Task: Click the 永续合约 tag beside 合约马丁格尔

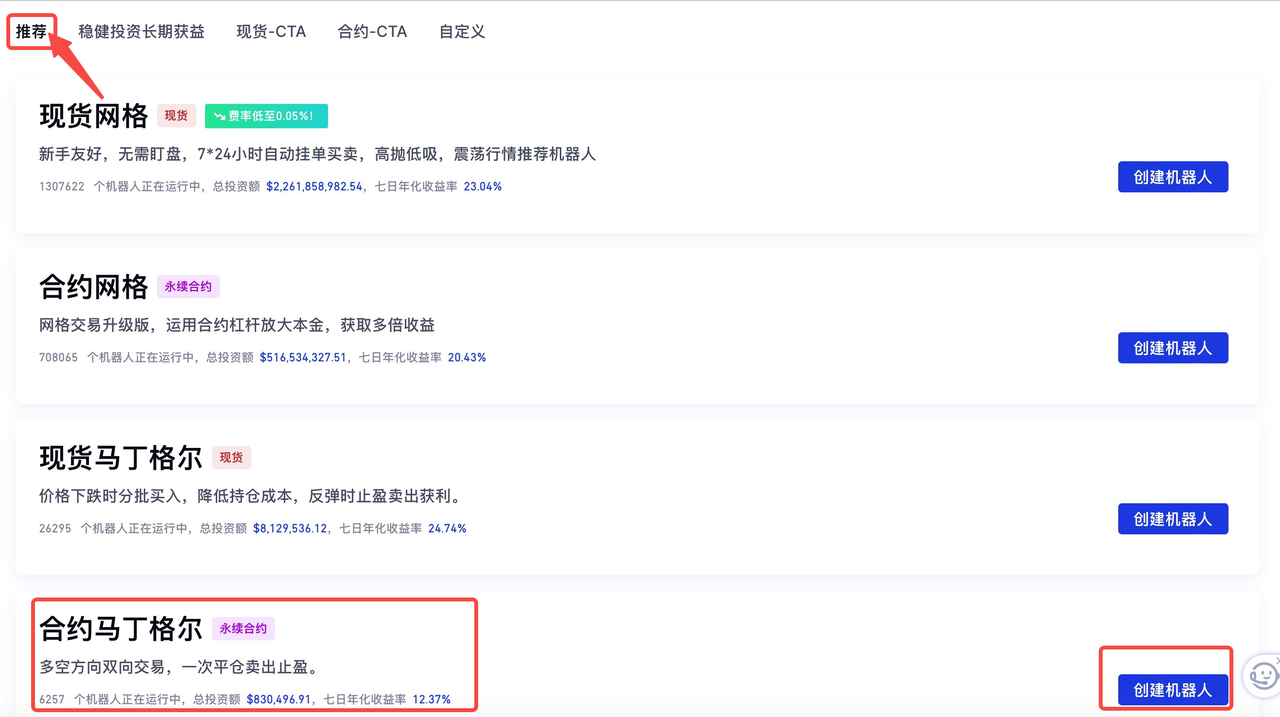Action: pyautogui.click(x=243, y=629)
